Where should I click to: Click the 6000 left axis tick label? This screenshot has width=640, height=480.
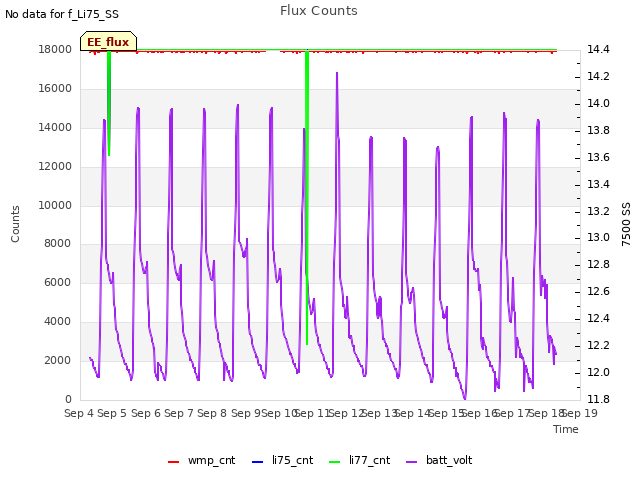click(58, 282)
